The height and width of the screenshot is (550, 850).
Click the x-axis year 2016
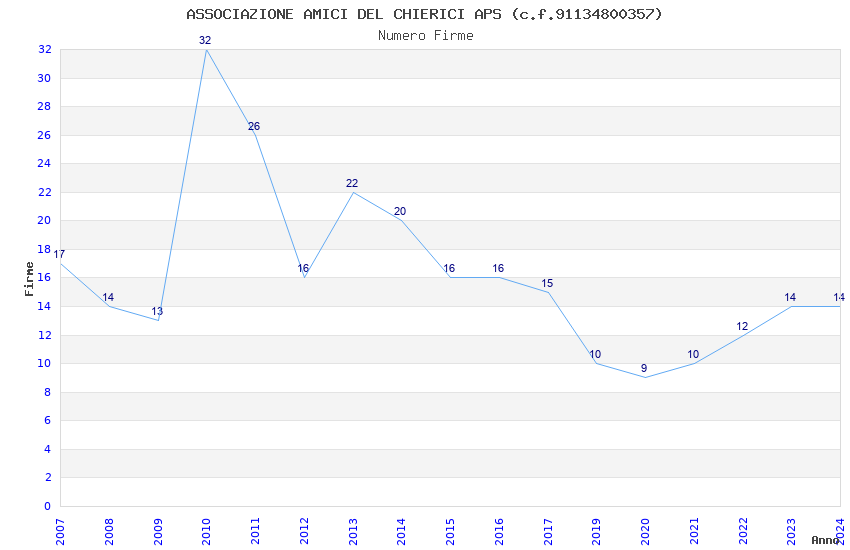[499, 531]
